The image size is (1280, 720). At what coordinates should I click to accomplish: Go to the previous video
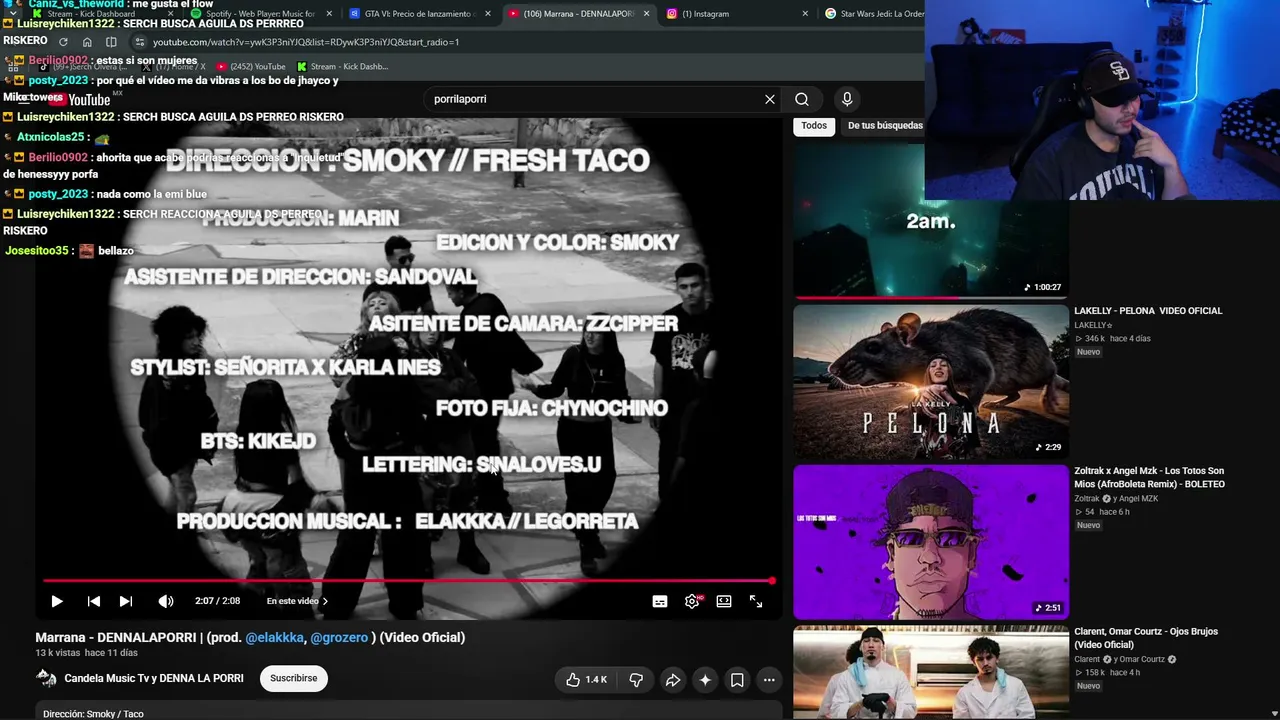click(x=93, y=601)
